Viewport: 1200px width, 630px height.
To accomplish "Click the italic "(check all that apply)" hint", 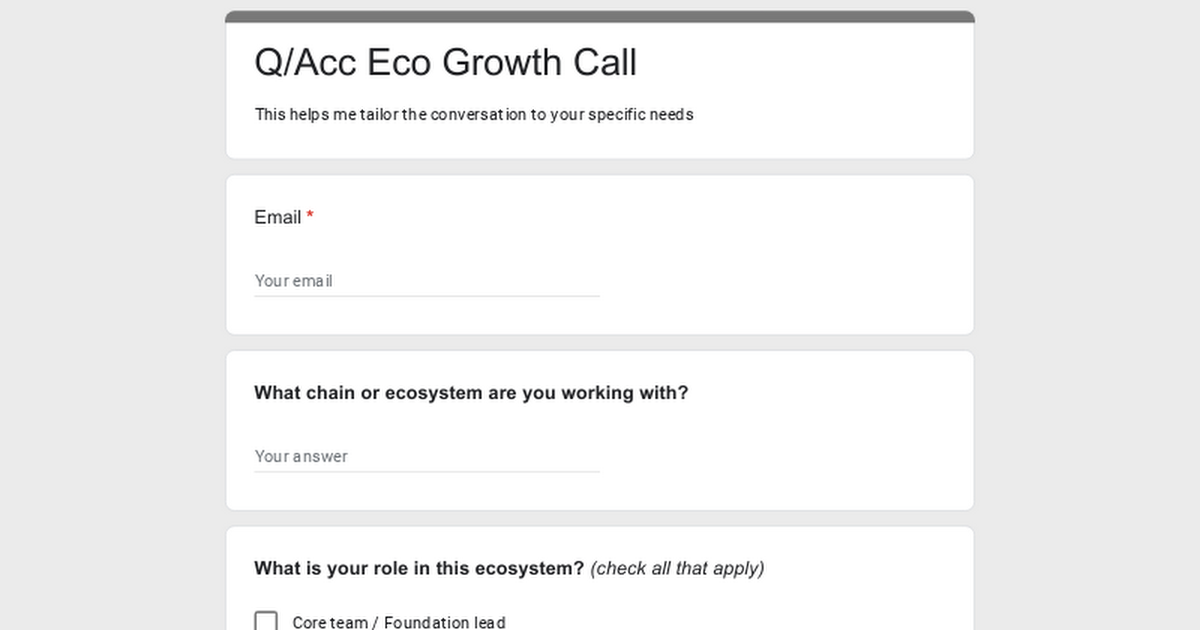I will click(x=677, y=568).
